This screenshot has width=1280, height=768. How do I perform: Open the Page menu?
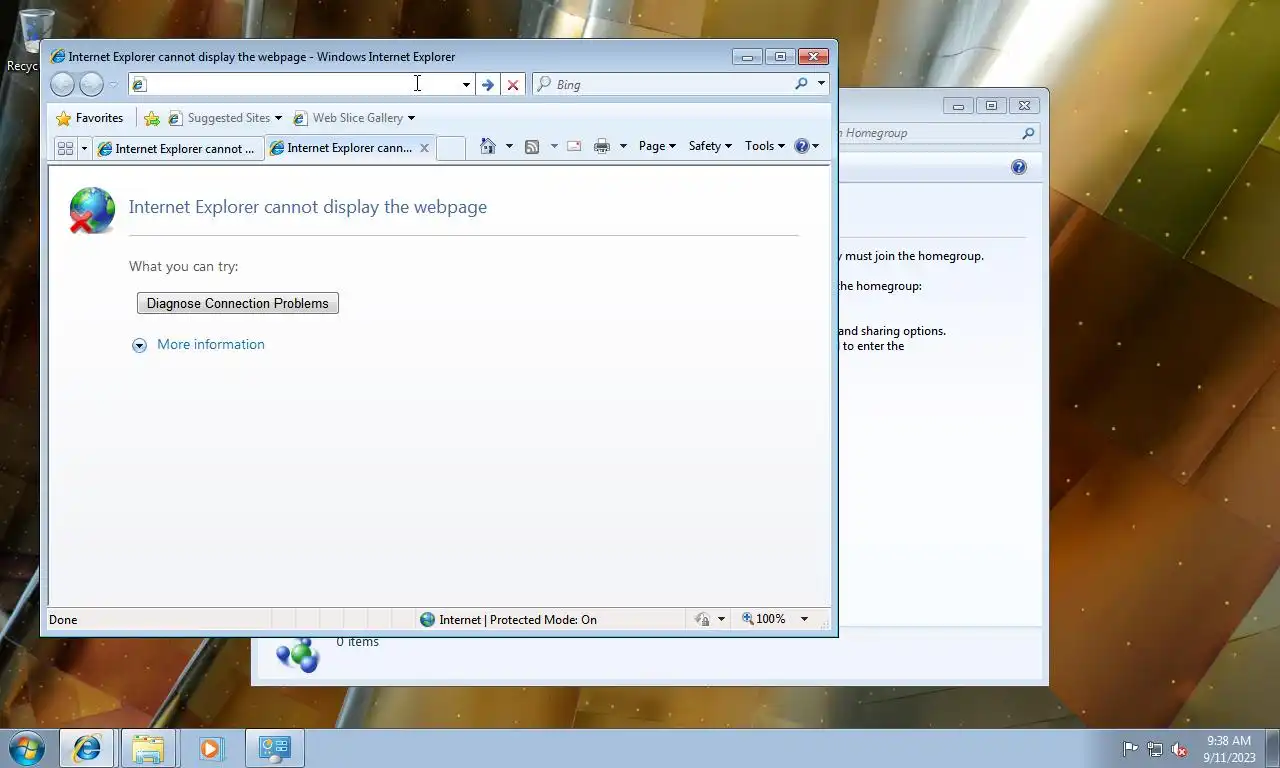pyautogui.click(x=657, y=146)
